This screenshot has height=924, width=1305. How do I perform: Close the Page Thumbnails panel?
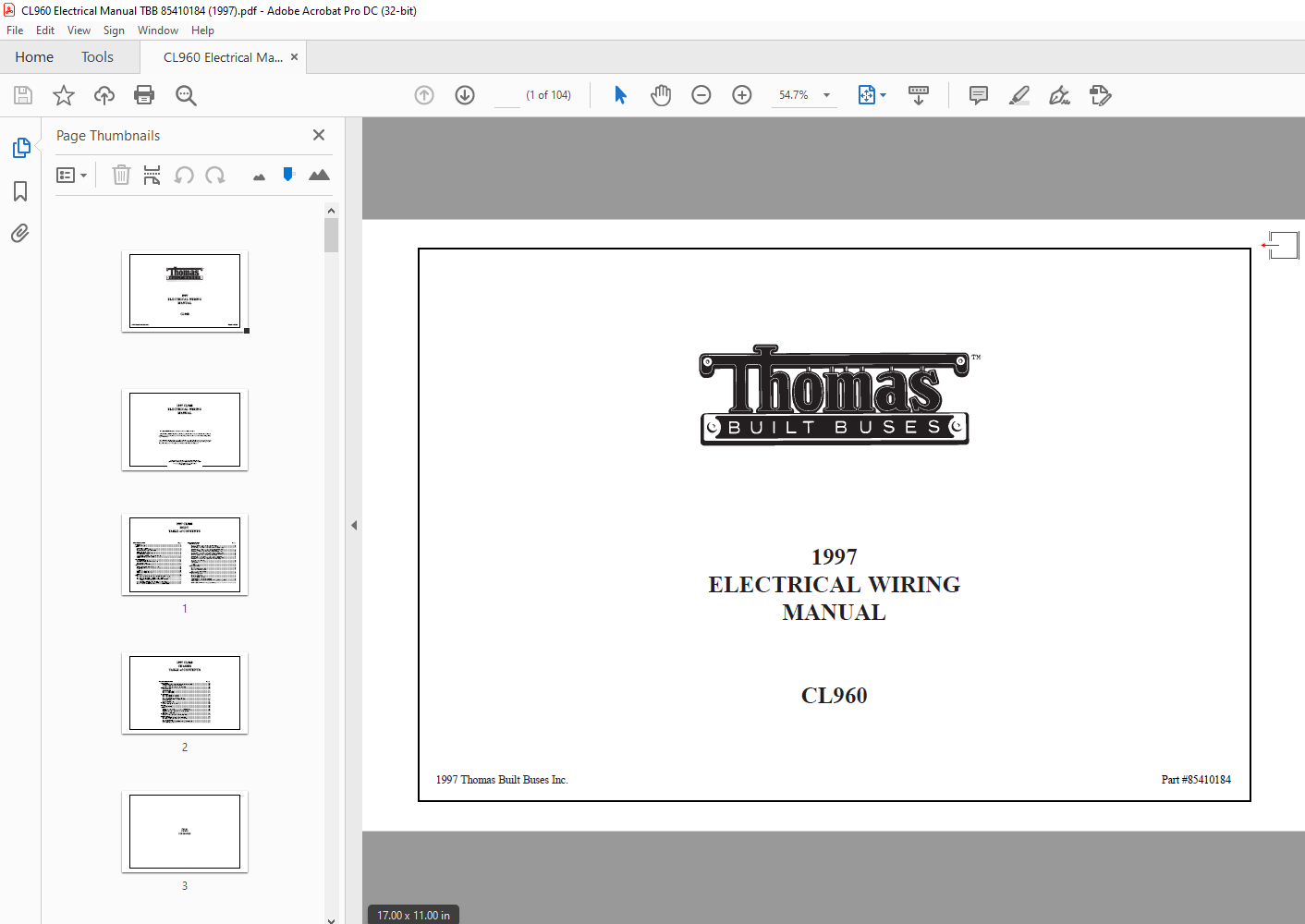coord(319,135)
